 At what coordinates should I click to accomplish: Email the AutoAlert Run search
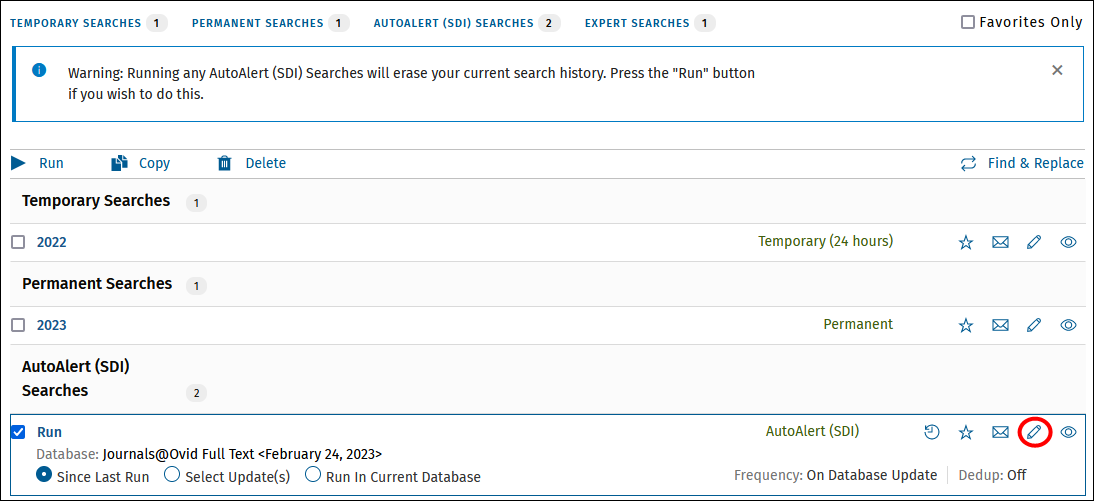(1001, 432)
